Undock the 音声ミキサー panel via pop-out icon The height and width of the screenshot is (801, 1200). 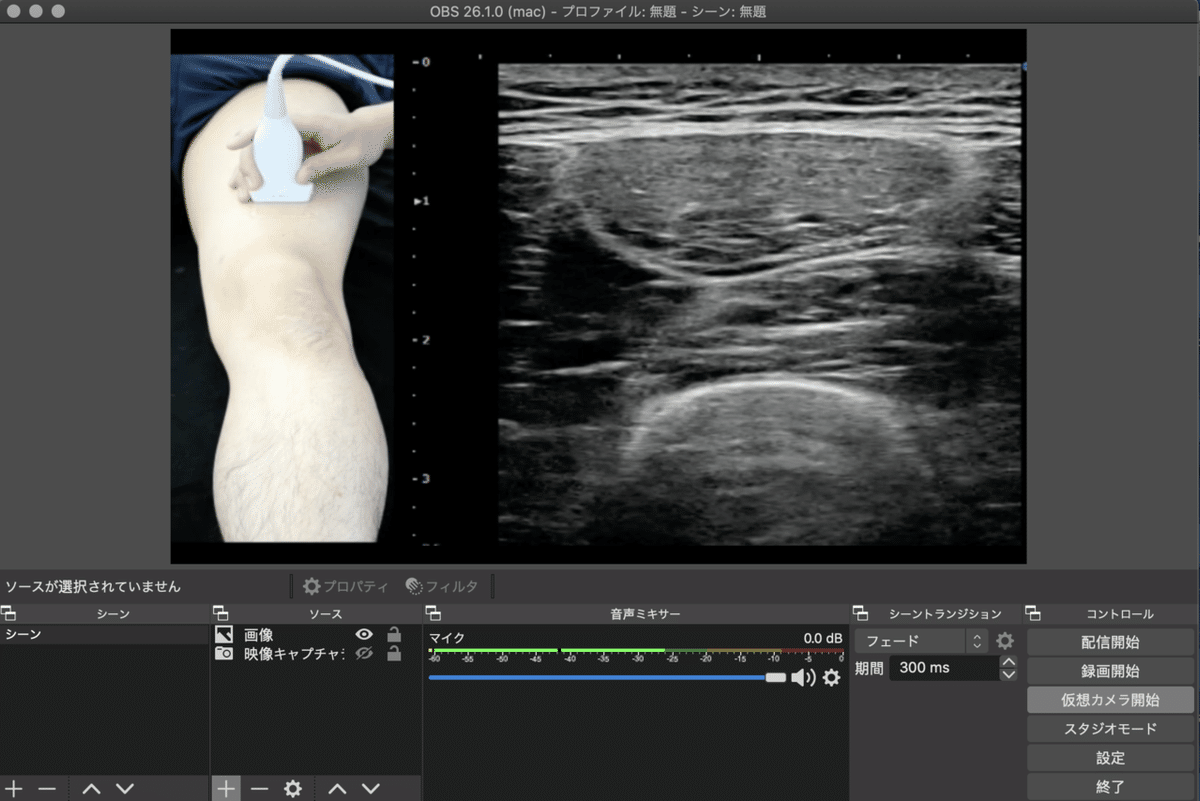click(x=433, y=613)
